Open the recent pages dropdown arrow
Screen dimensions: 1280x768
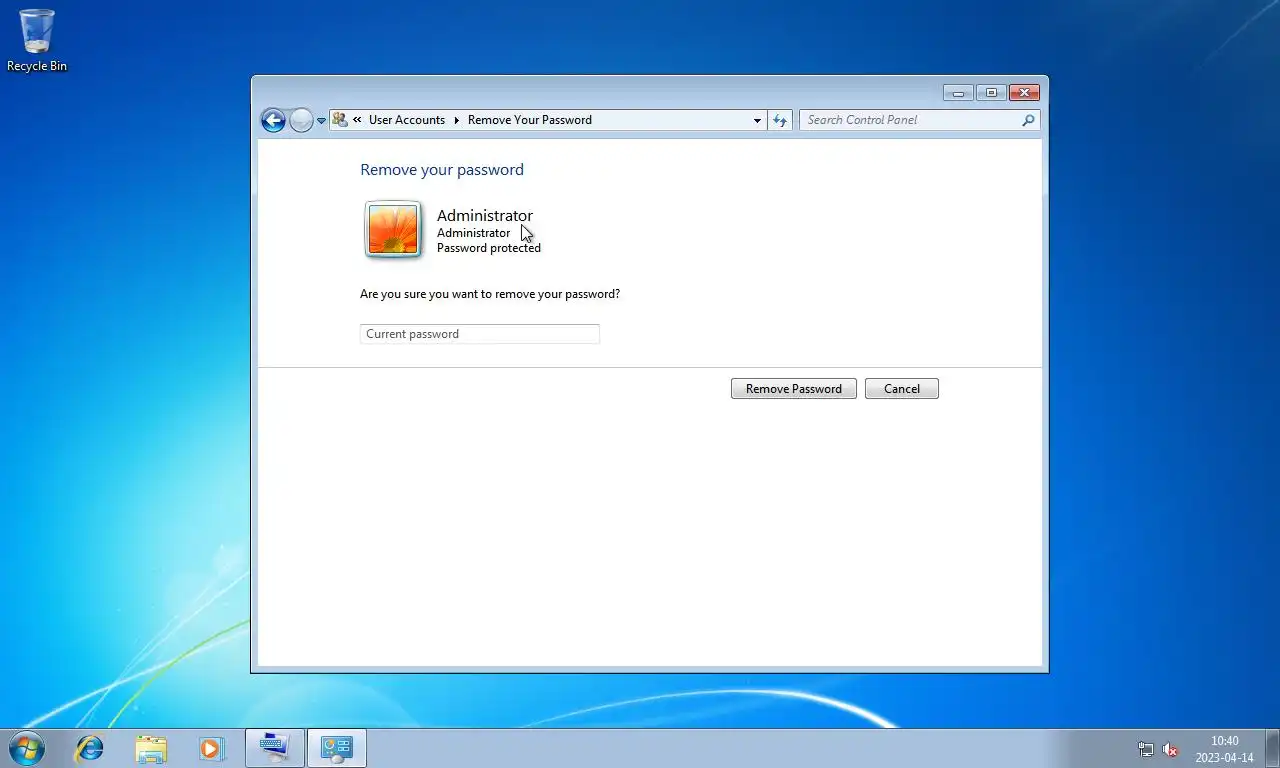pos(322,120)
